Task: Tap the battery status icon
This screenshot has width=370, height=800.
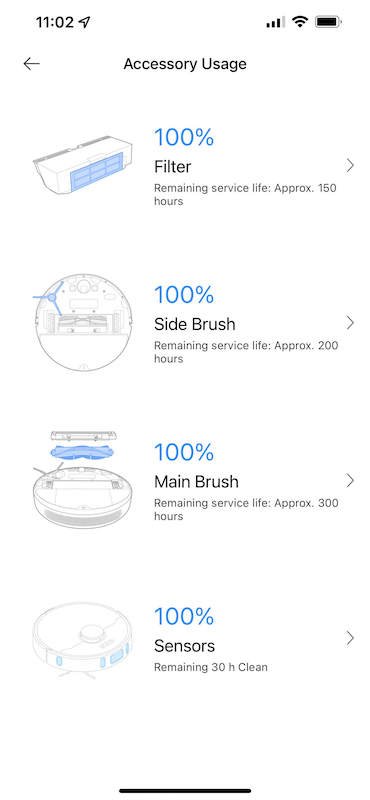Action: [x=328, y=22]
